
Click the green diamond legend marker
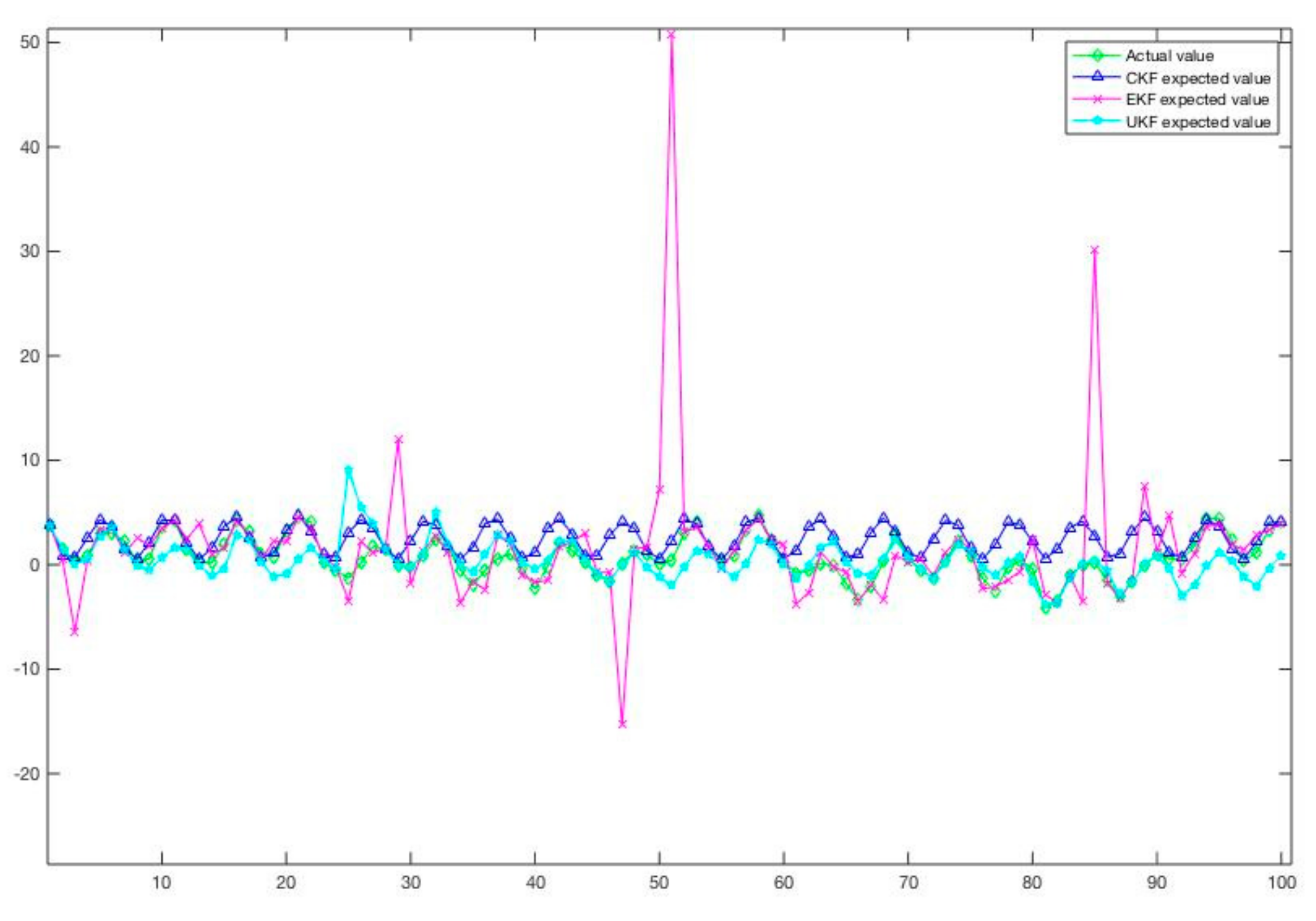[1097, 56]
